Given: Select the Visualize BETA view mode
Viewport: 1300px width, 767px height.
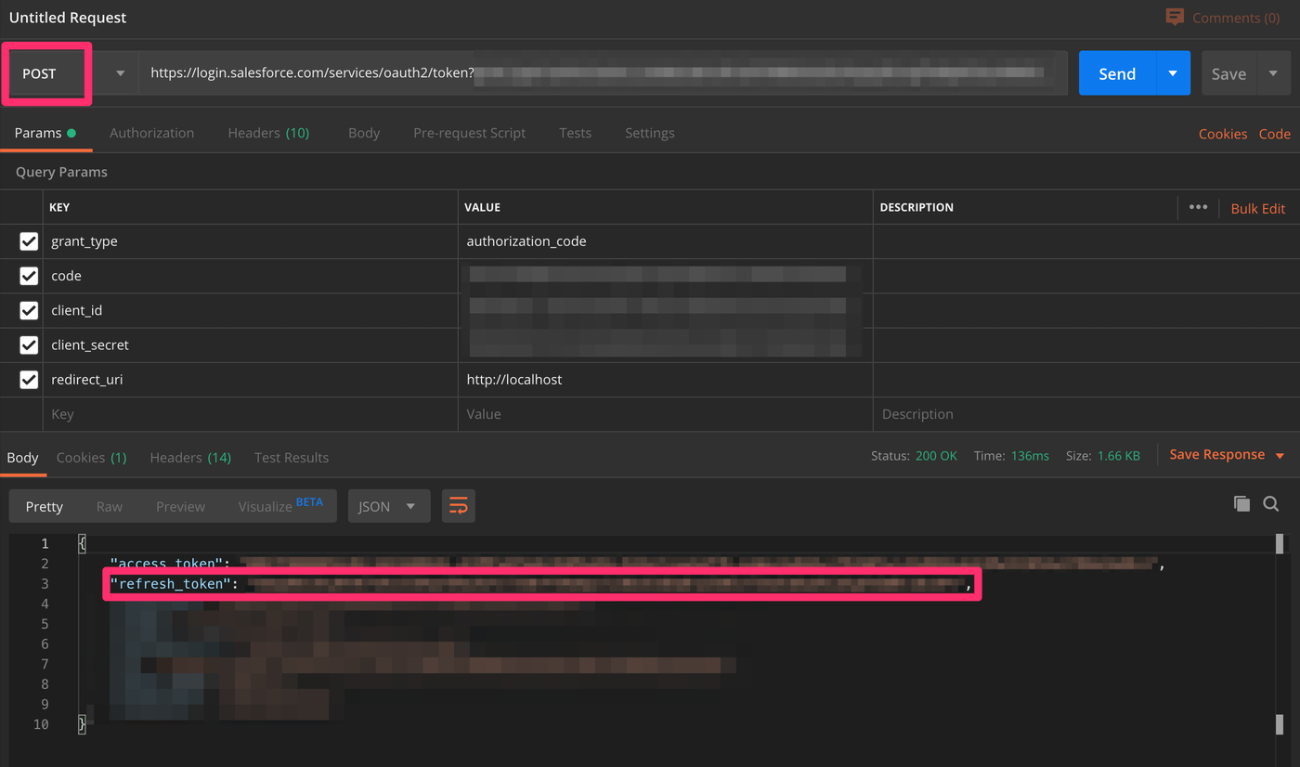Looking at the screenshot, I should [280, 506].
